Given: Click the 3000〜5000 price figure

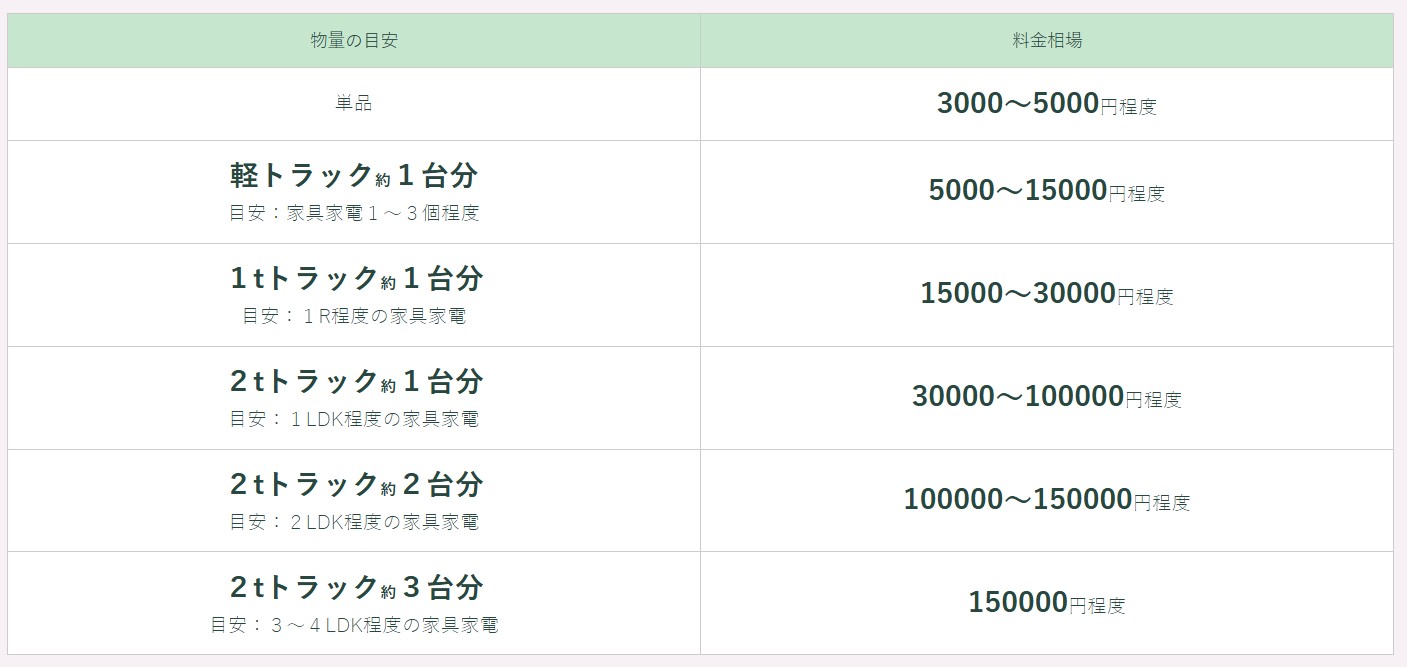Looking at the screenshot, I should (1017, 104).
